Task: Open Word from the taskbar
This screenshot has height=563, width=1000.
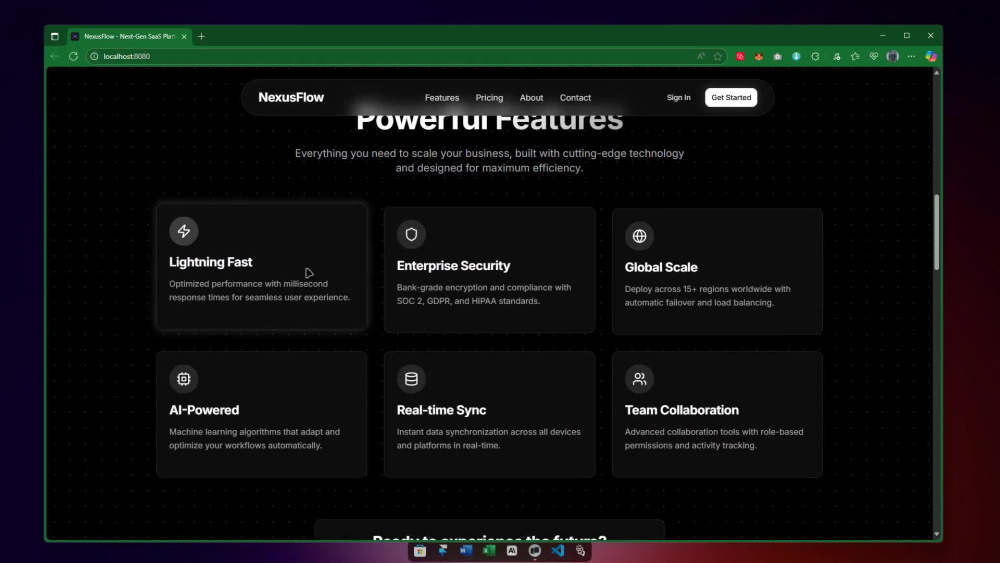Action: 466,550
